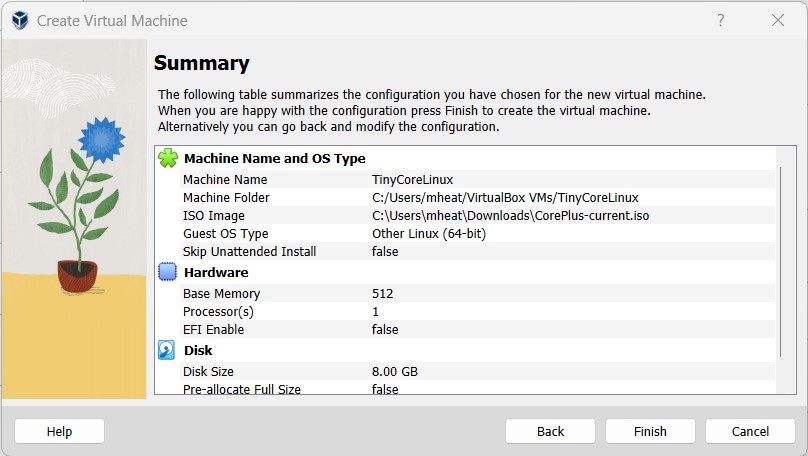Click the false value for Skip Unattended Install
The height and width of the screenshot is (456, 808).
tap(385, 252)
